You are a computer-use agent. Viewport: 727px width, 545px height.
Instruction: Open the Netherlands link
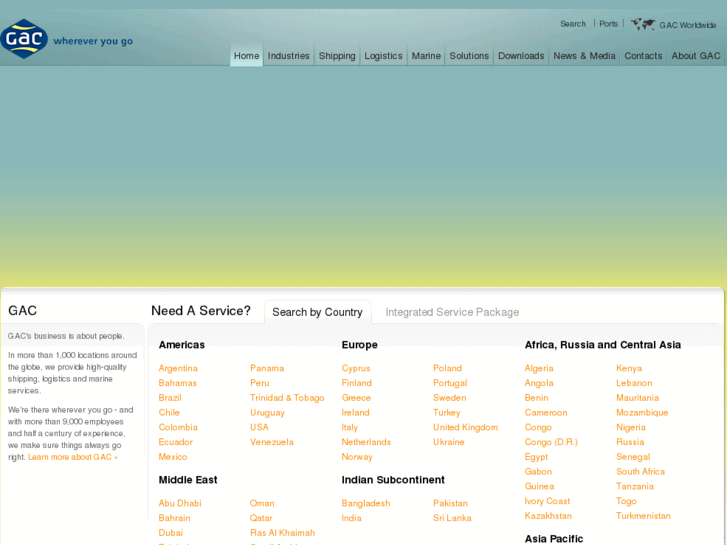(x=366, y=442)
